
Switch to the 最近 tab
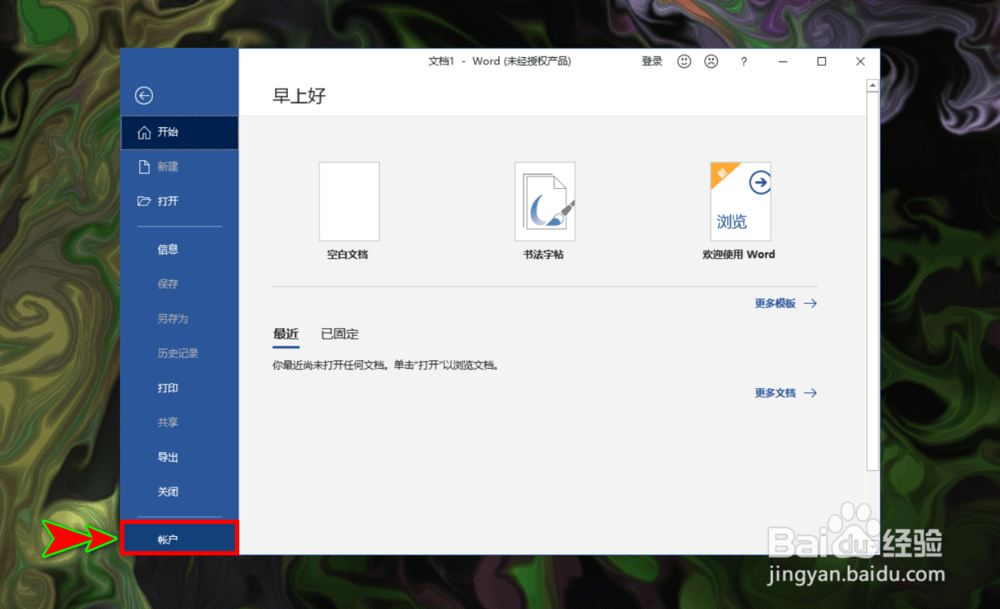coord(286,334)
